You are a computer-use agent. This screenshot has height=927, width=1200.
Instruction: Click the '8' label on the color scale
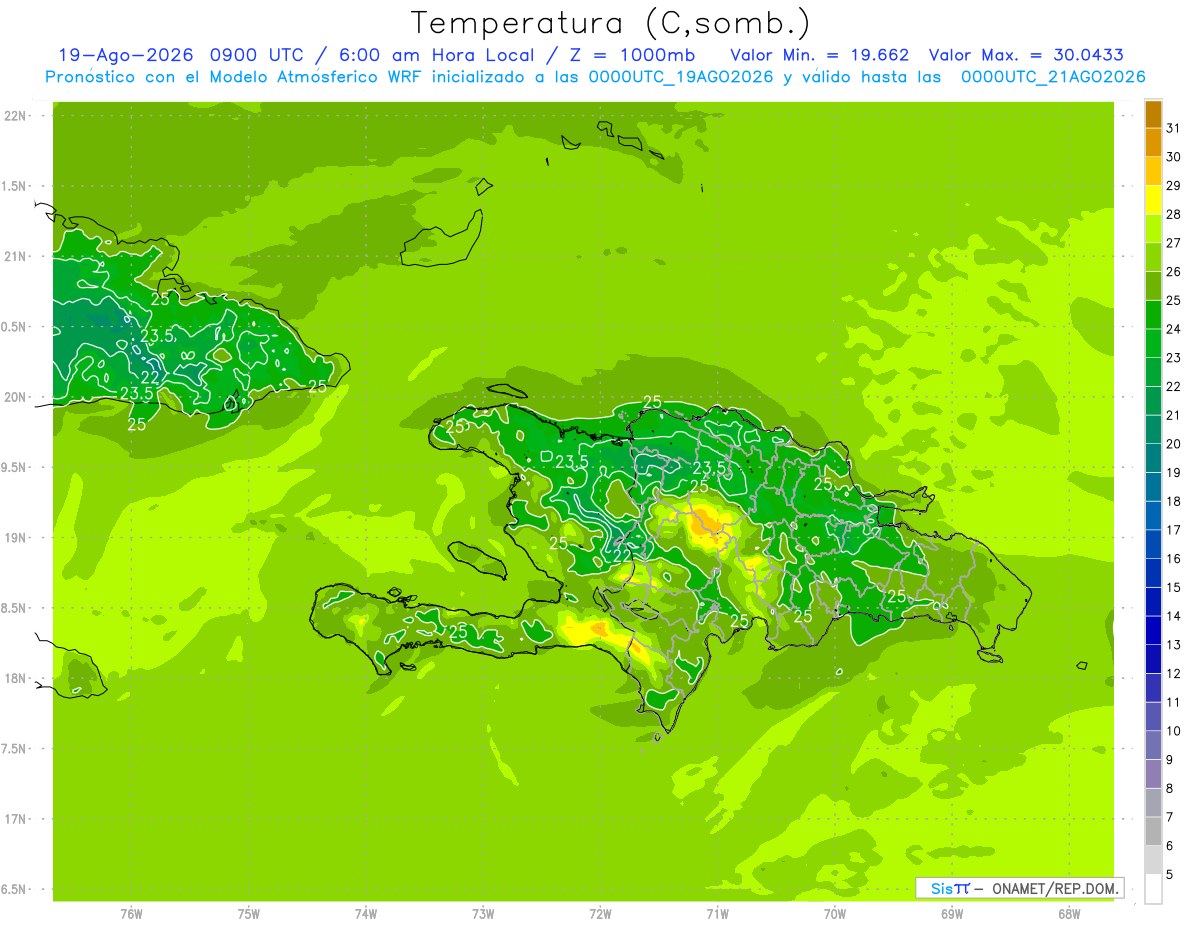pyautogui.click(x=1169, y=788)
